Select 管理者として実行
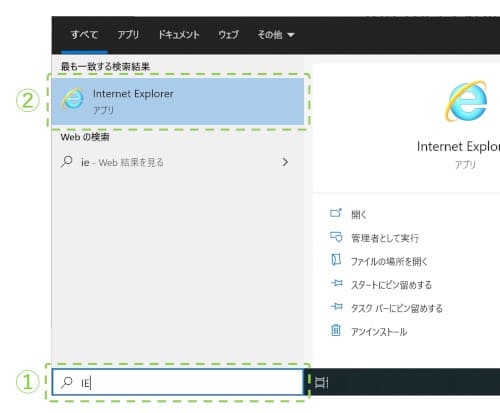The height and width of the screenshot is (413, 500). [385, 238]
